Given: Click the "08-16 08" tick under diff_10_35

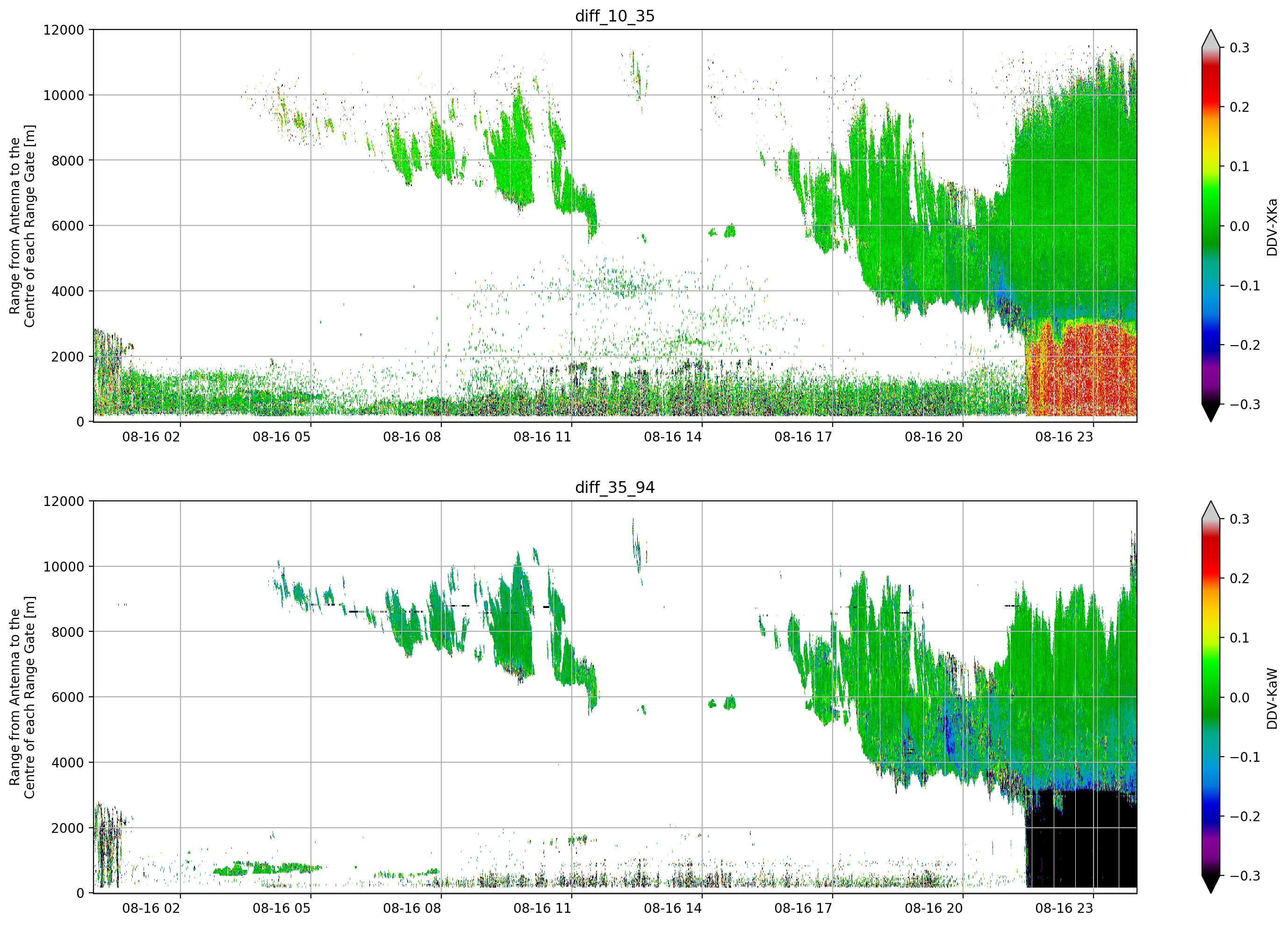Looking at the screenshot, I should click(412, 437).
